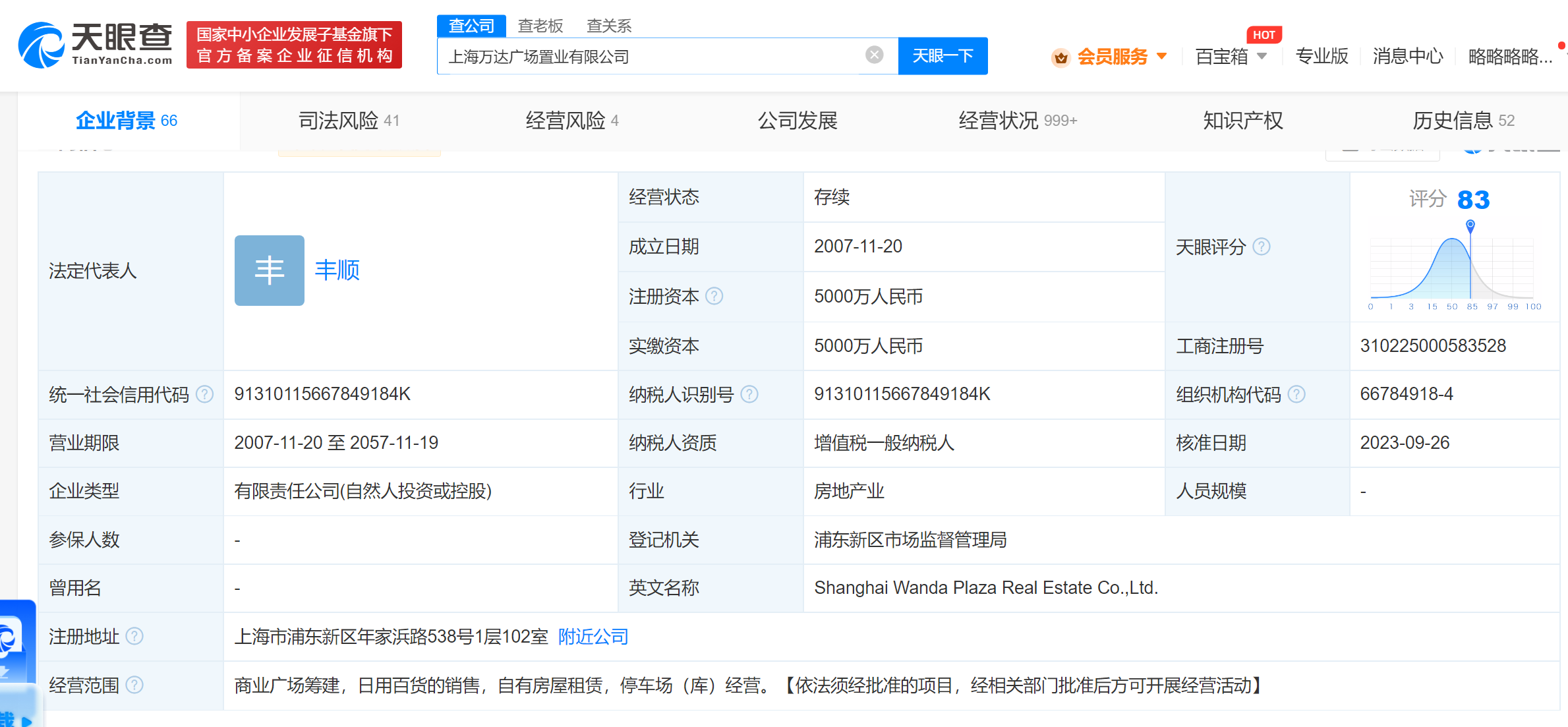The height and width of the screenshot is (727, 1568).
Task: Click organization code 66784918-4
Action: [1407, 393]
